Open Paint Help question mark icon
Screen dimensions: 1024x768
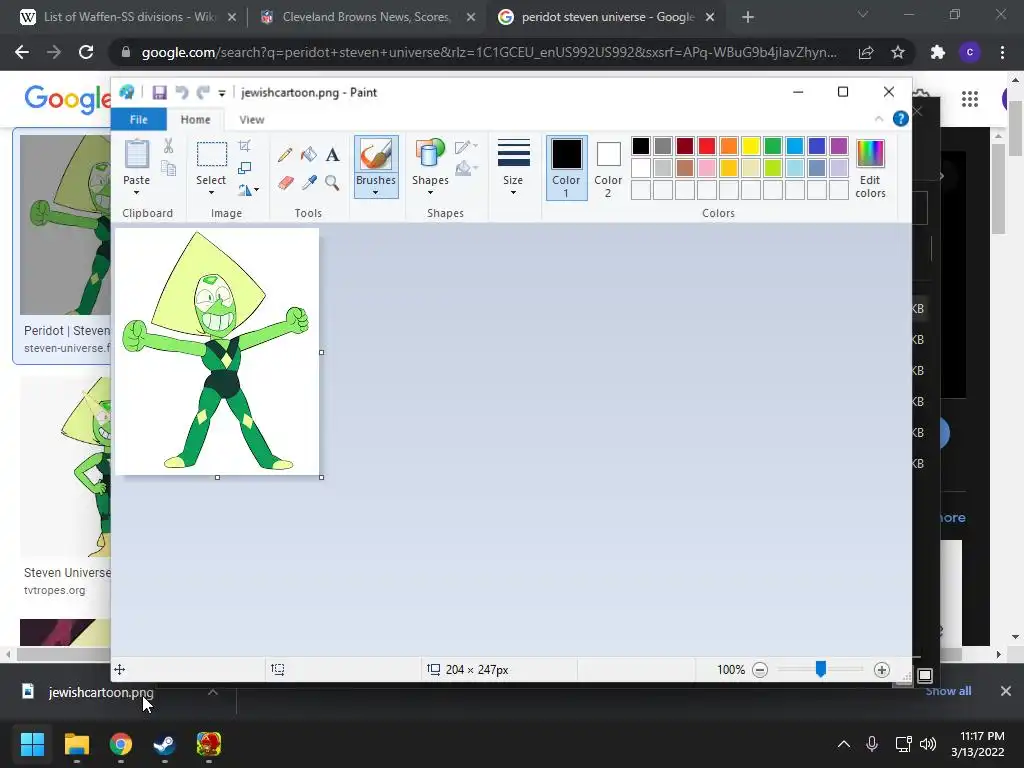click(901, 119)
